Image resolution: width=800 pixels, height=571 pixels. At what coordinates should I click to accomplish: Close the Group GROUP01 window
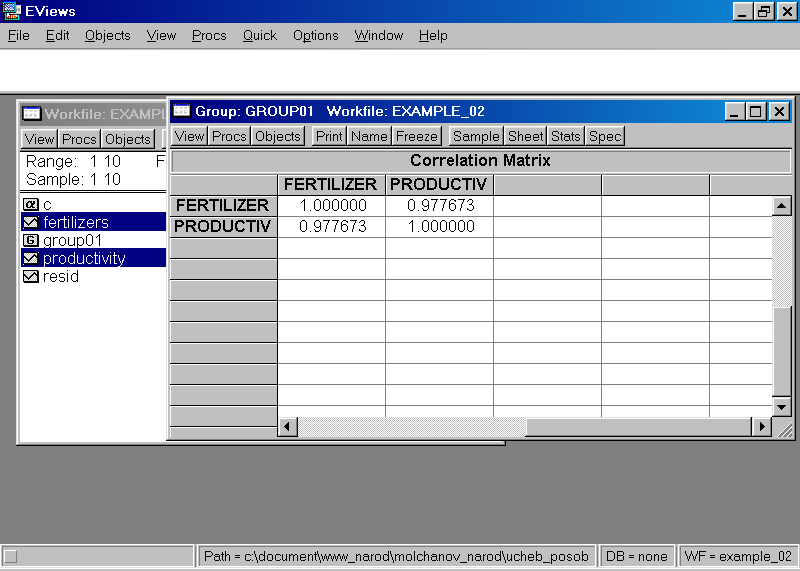click(x=780, y=111)
